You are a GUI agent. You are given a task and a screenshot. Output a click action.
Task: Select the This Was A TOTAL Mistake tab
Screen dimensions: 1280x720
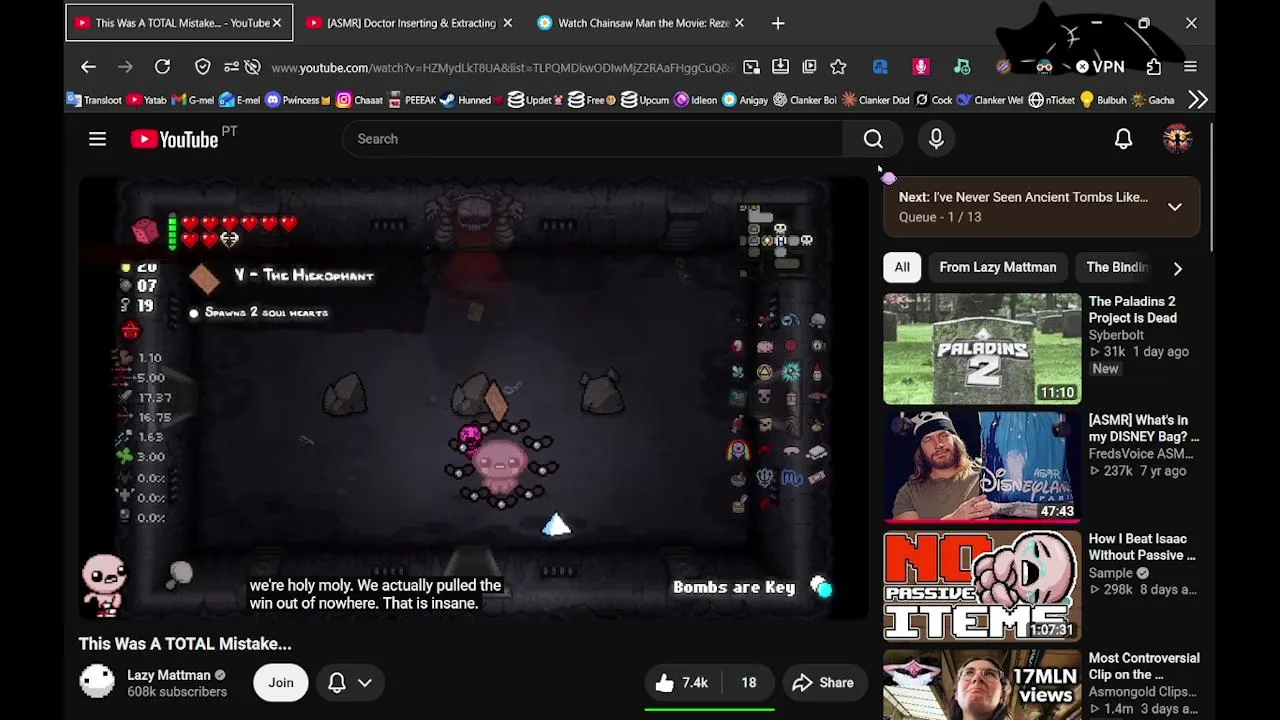click(x=179, y=23)
